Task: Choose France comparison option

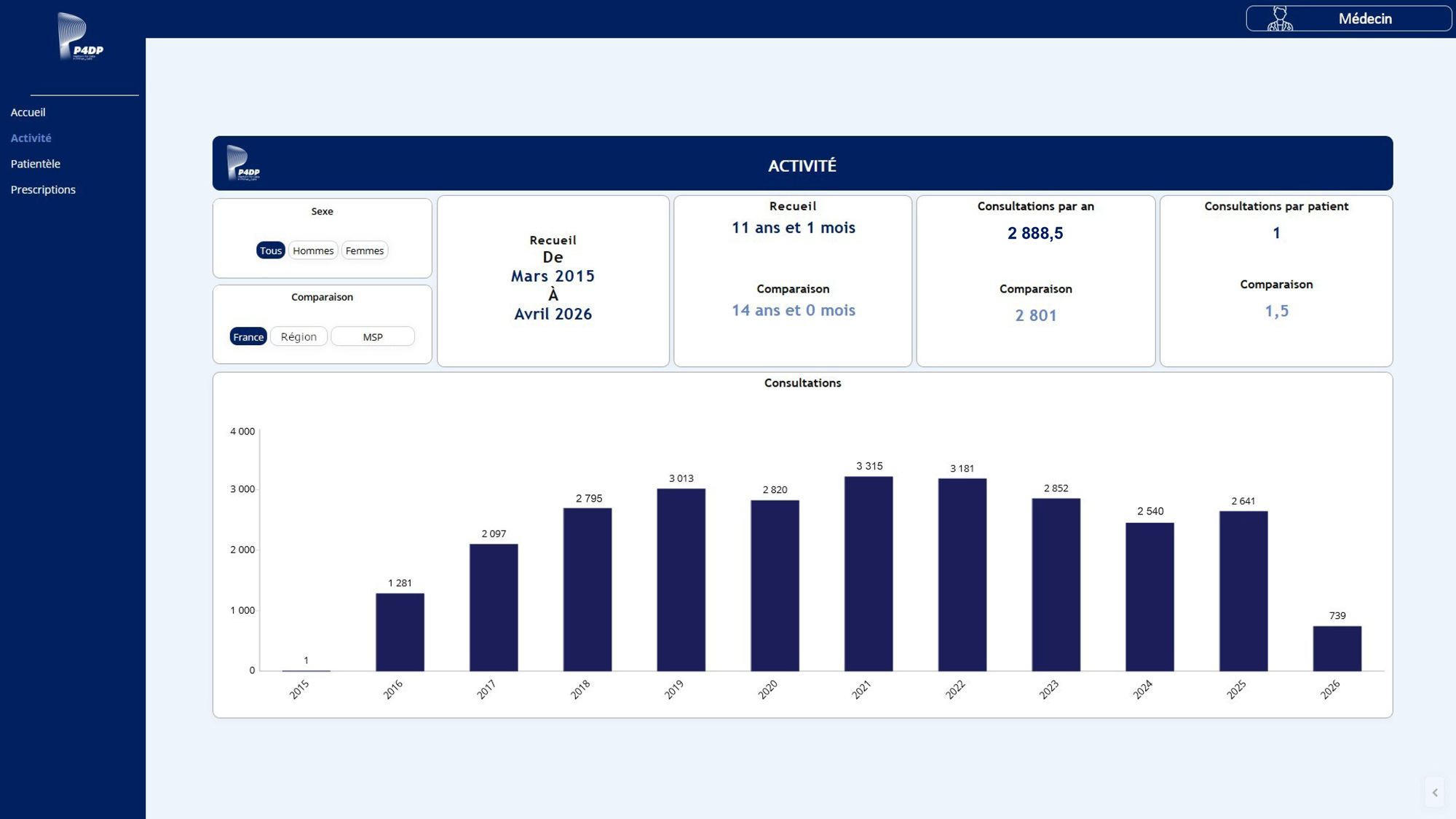Action: click(x=248, y=336)
